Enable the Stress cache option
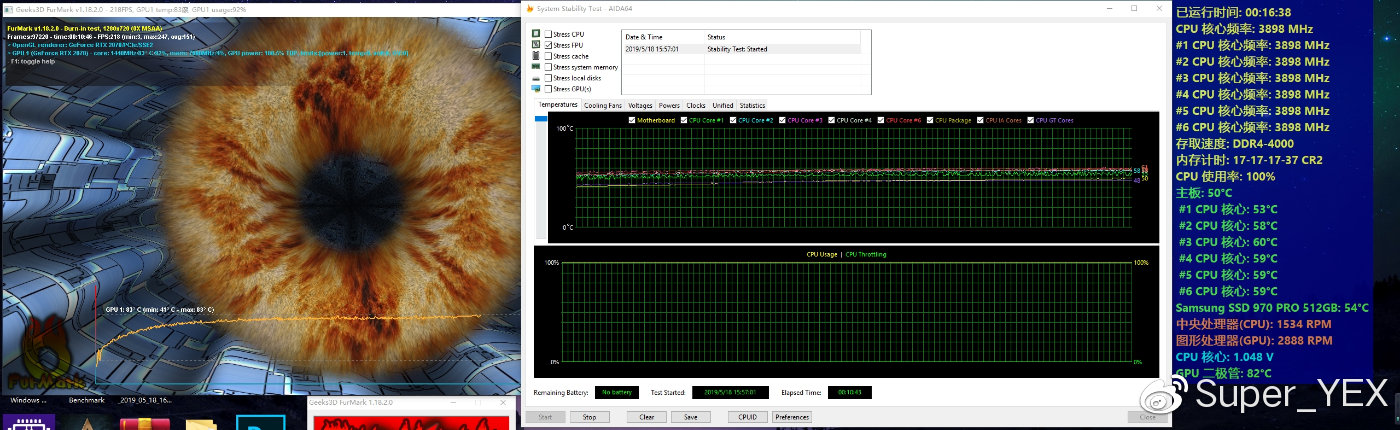This screenshot has width=1400, height=430. tap(548, 57)
